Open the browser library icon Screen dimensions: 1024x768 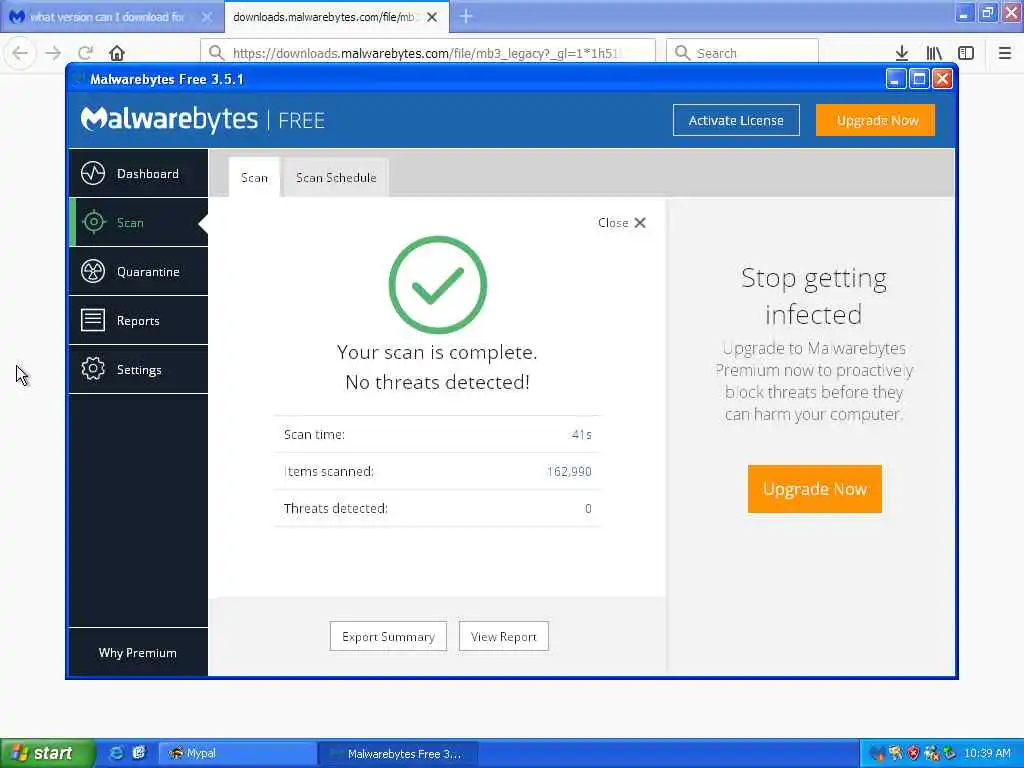click(934, 53)
